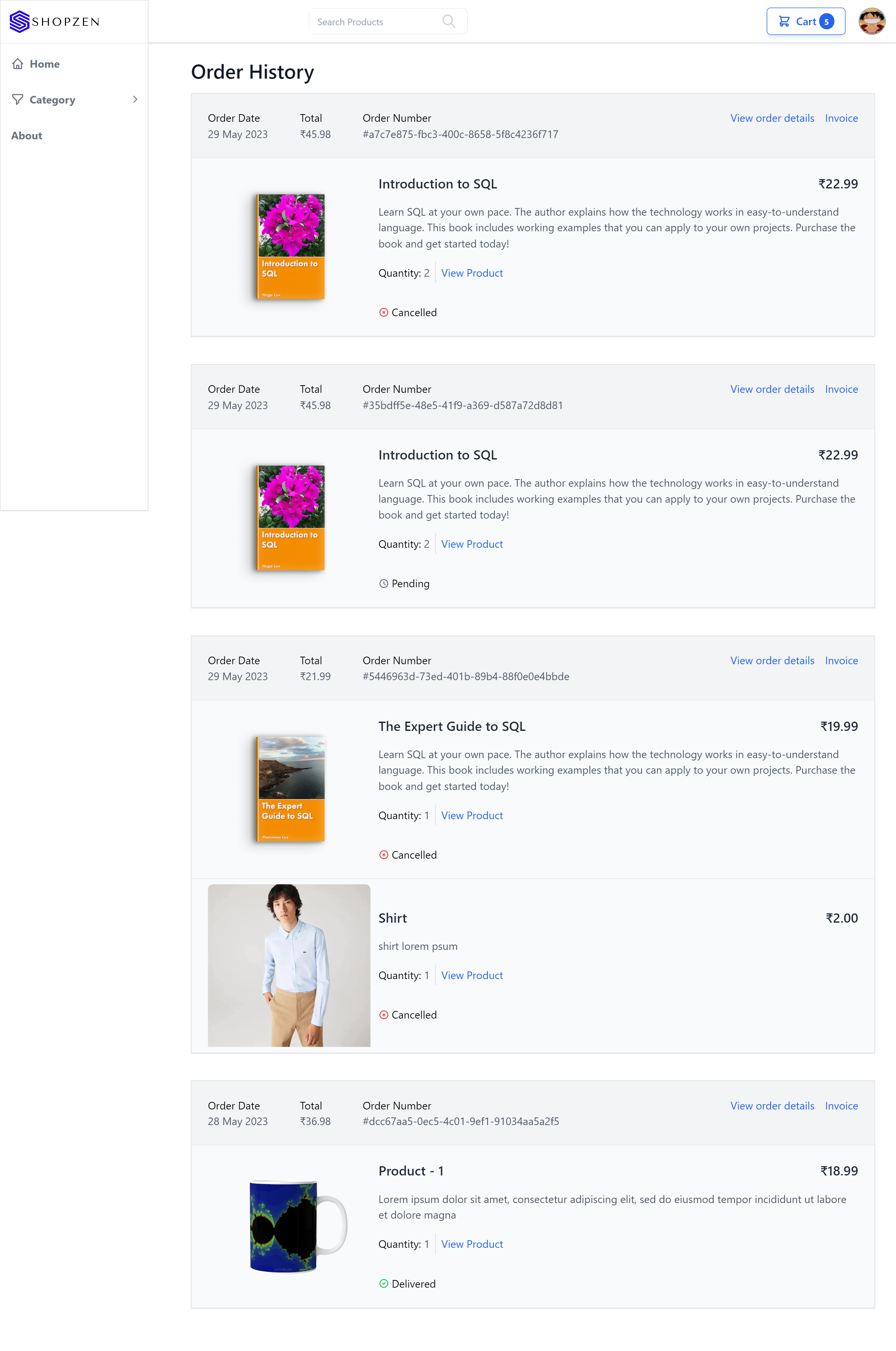Click View Product under Introduction to SQL

tap(472, 273)
